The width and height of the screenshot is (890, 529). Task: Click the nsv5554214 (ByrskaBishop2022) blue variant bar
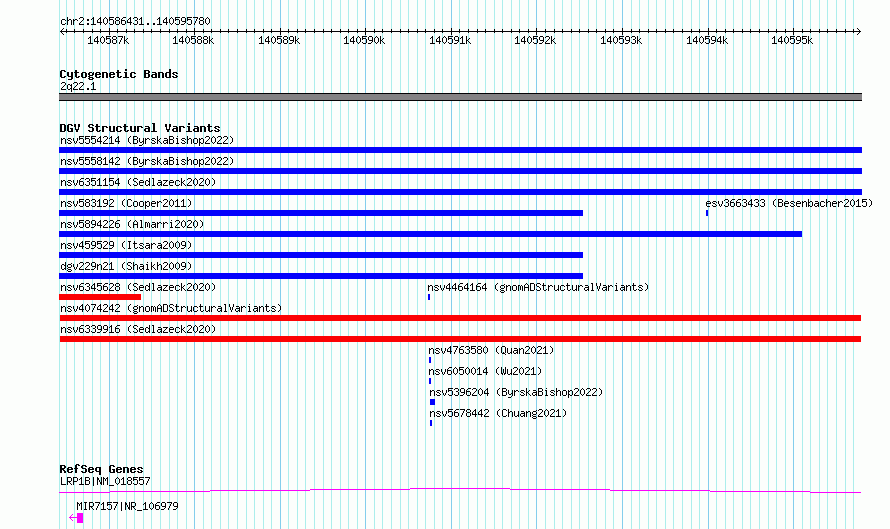pyautogui.click(x=460, y=150)
